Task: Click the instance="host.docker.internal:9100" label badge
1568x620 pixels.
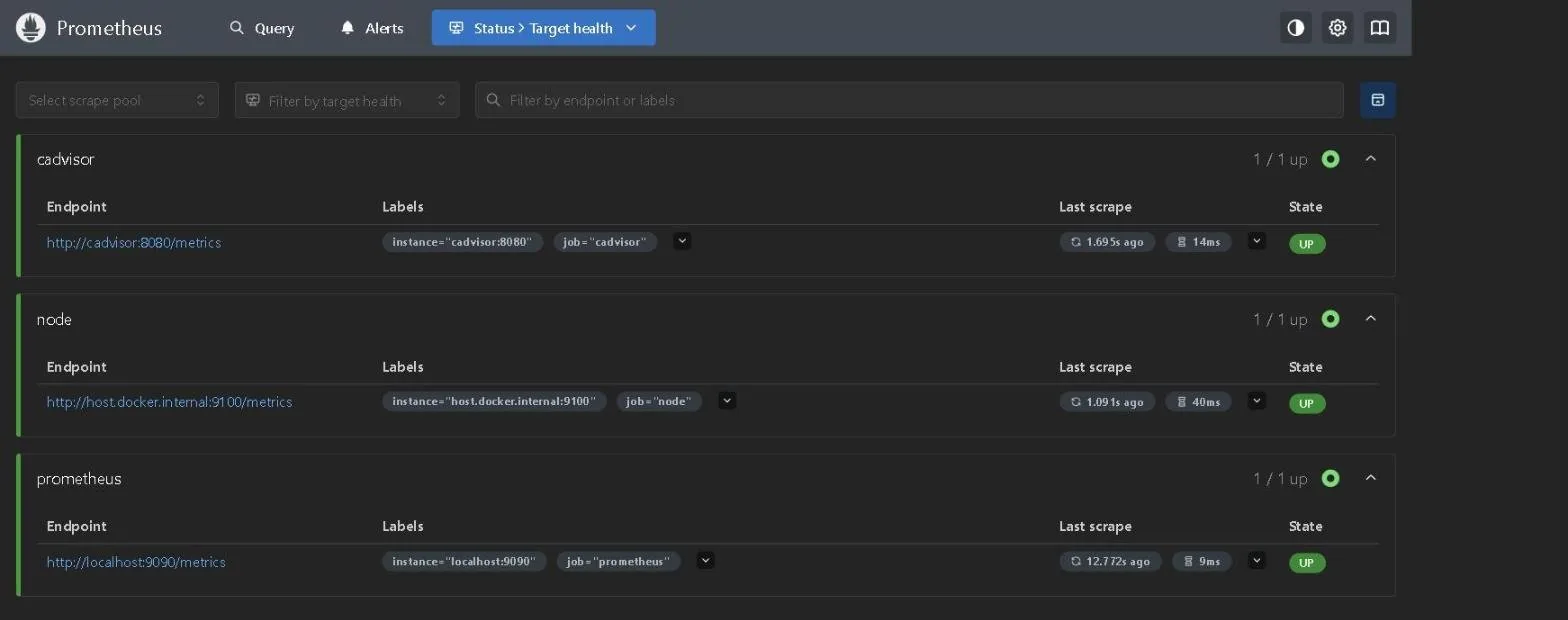Action: [x=494, y=402]
